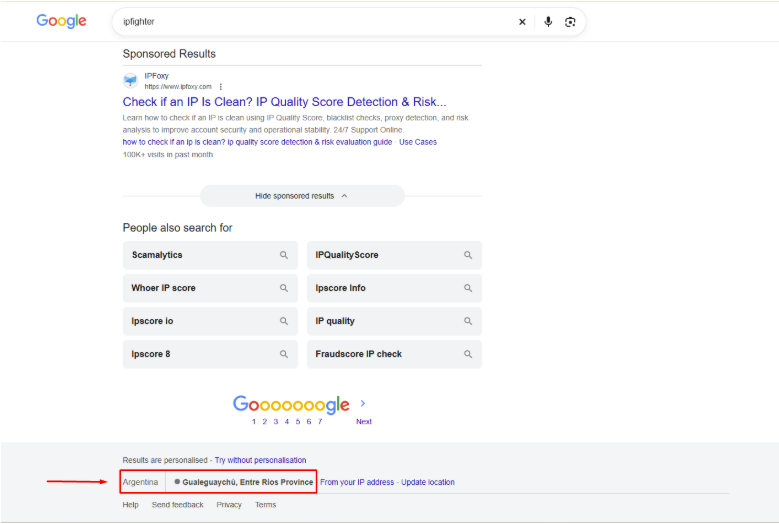Click the Results are personalised text
Image resolution: width=779 pixels, height=524 pixels.
click(165, 460)
